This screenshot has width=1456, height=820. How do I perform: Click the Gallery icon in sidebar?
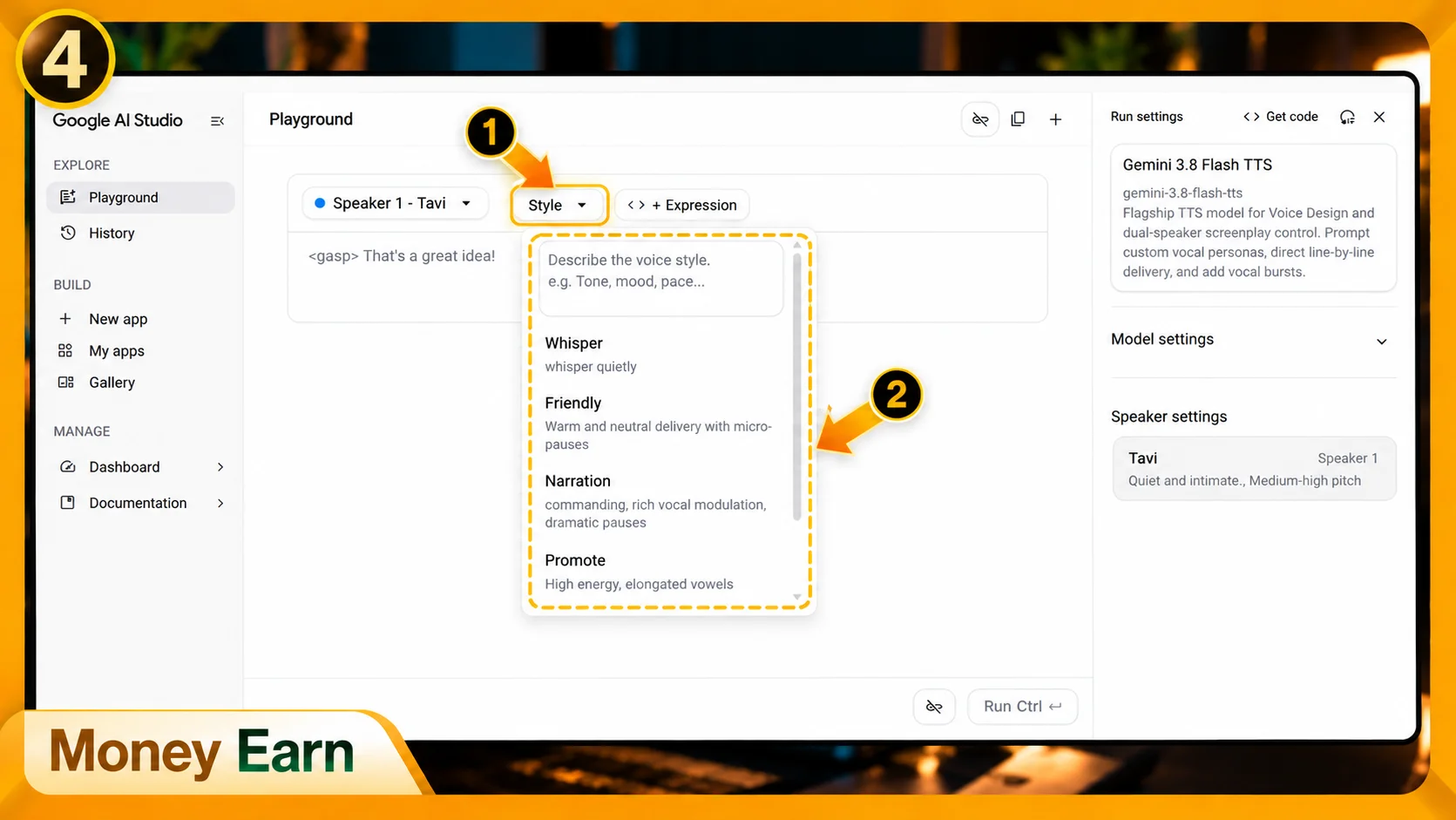tap(65, 382)
